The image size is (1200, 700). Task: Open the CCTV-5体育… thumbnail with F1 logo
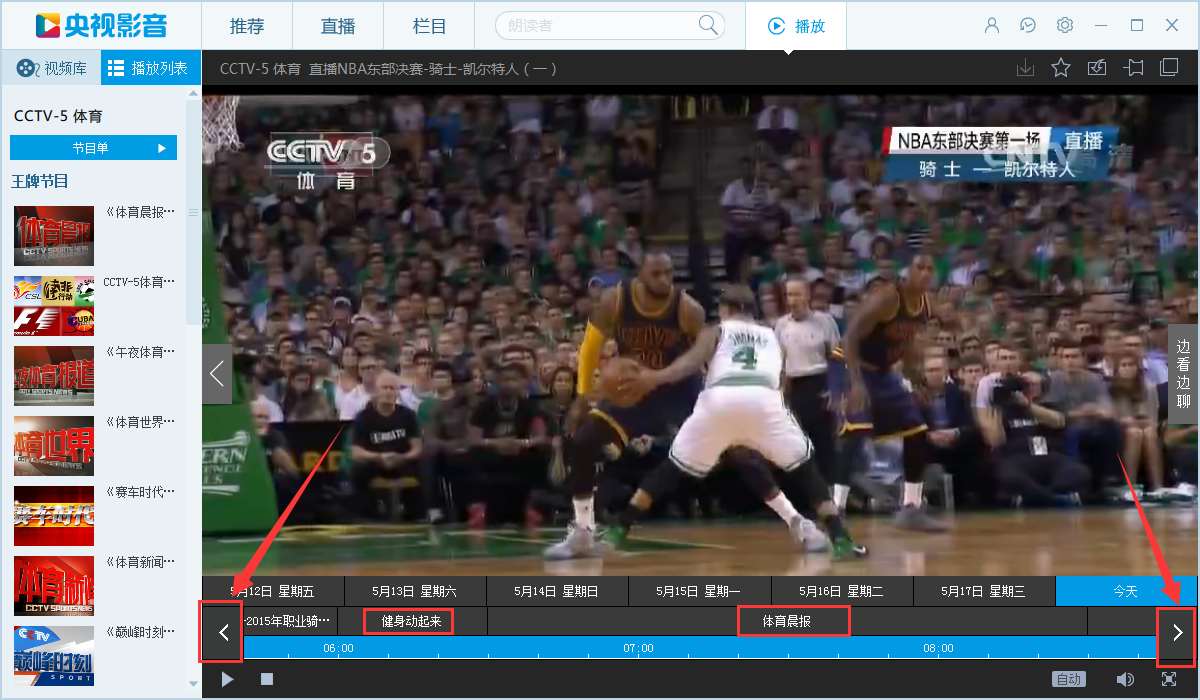click(54, 306)
